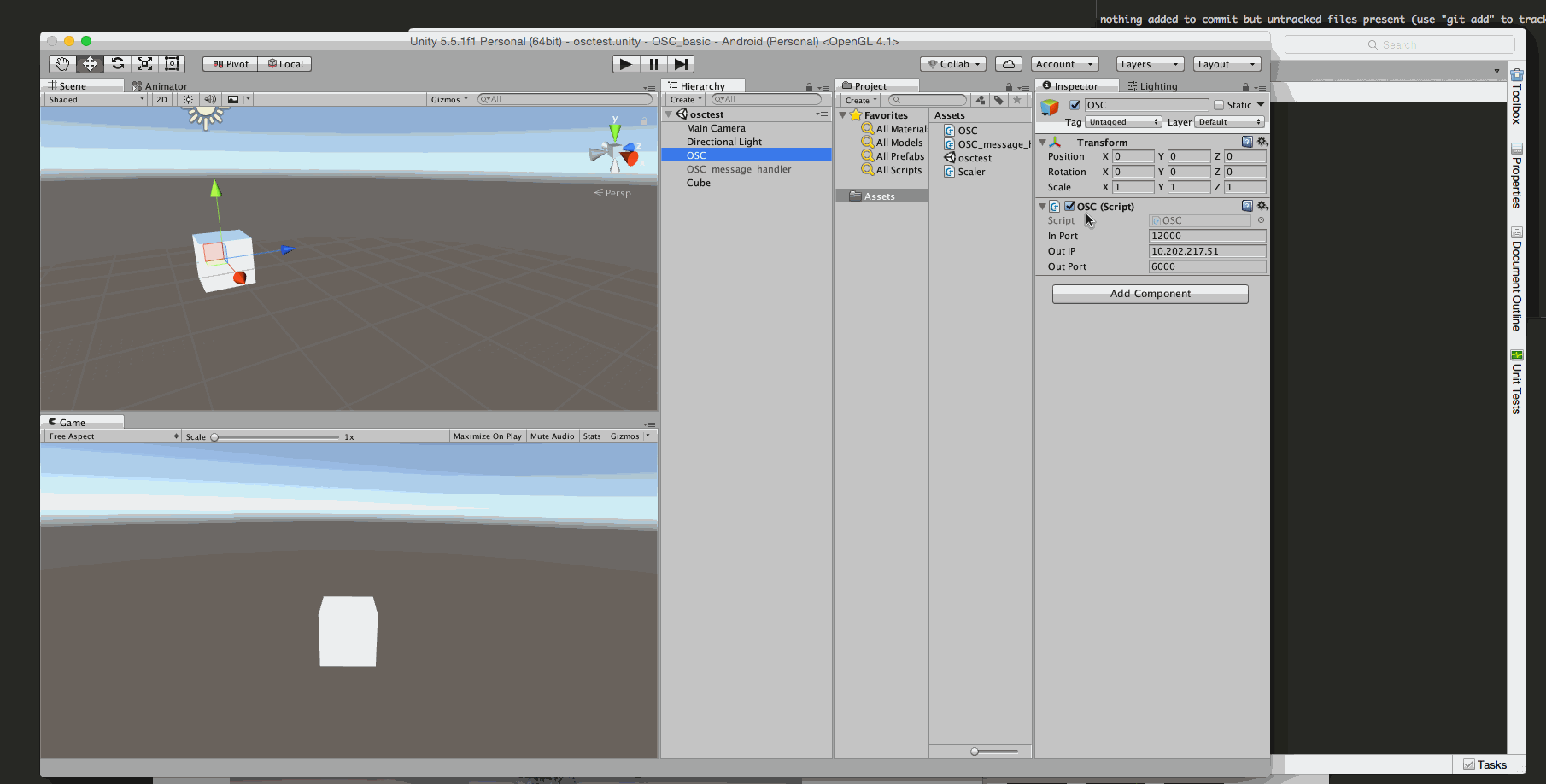
Task: Collapse the Transform component
Action: tap(1043, 143)
